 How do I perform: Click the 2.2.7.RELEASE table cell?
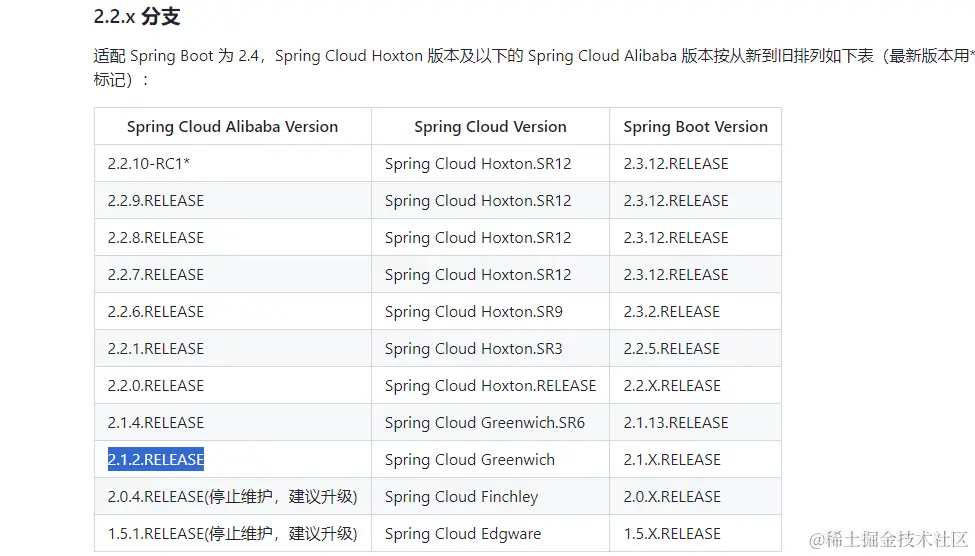[156, 275]
